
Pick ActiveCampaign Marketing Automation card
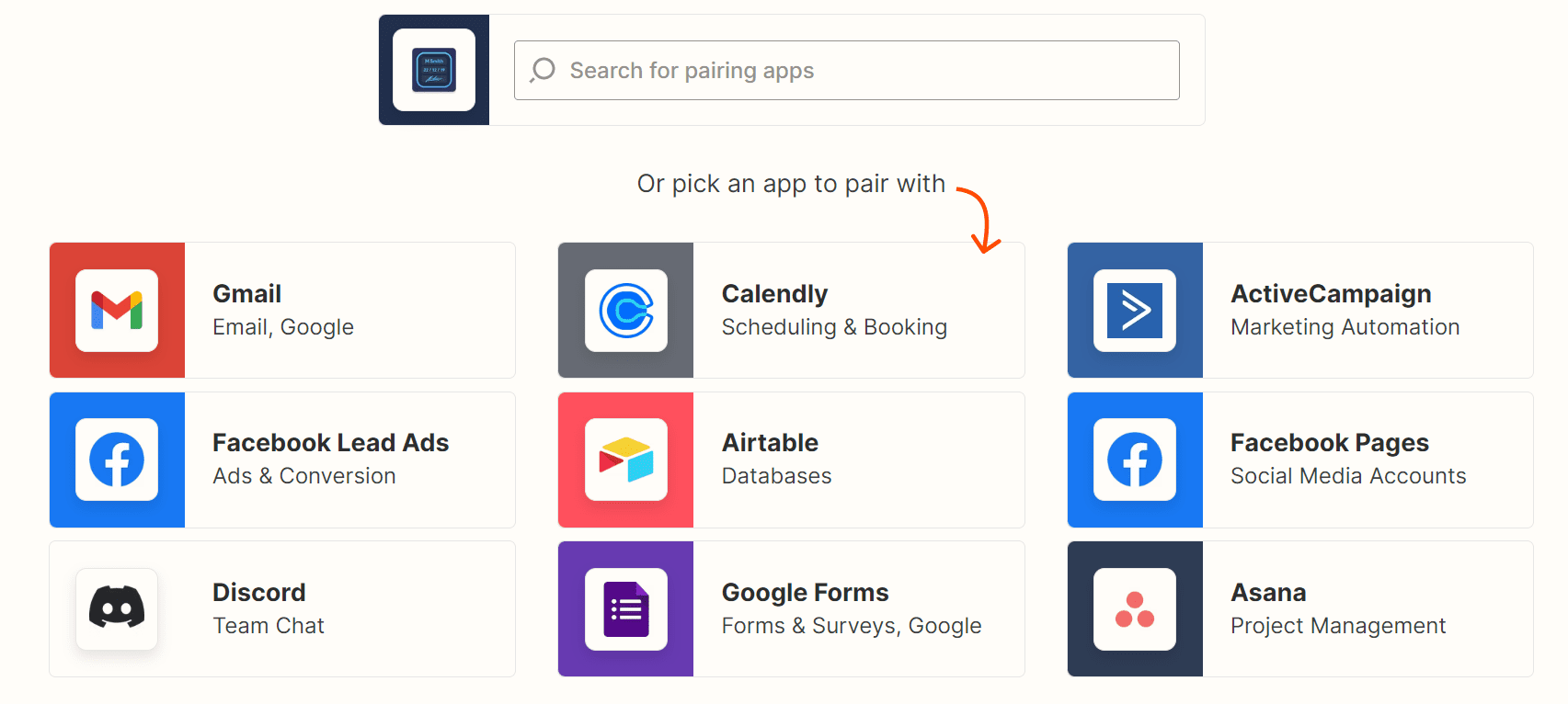pos(1300,311)
